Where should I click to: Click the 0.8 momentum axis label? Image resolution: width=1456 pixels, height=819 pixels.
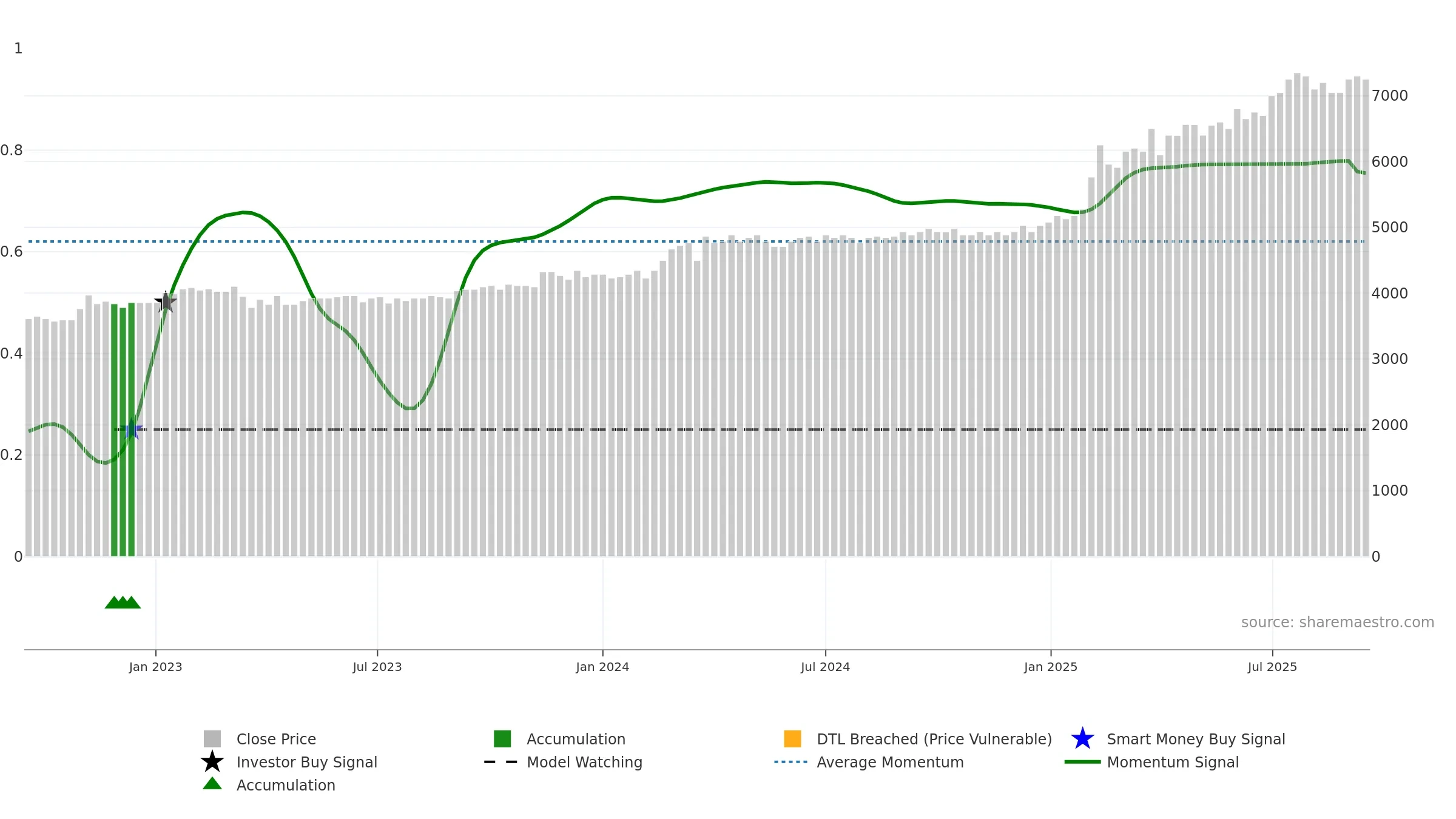click(12, 150)
